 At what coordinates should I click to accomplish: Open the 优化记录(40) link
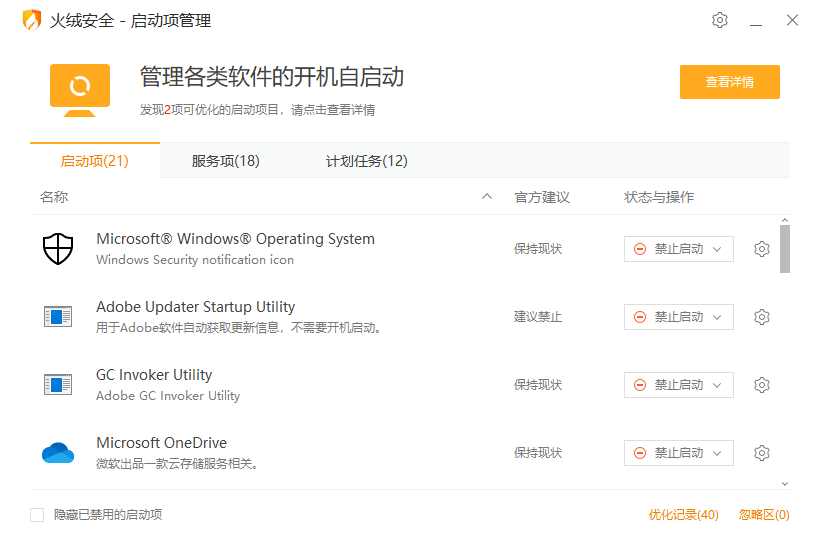coord(684,515)
